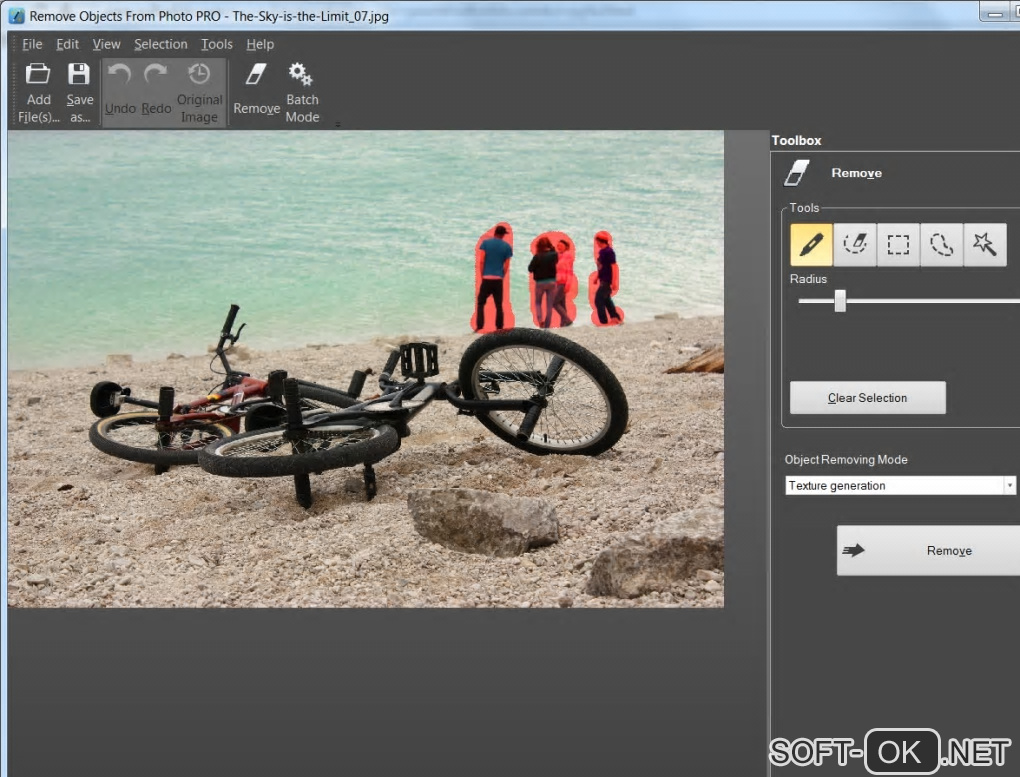Select the Marker pencil tool
The width and height of the screenshot is (1020, 777).
click(x=811, y=245)
